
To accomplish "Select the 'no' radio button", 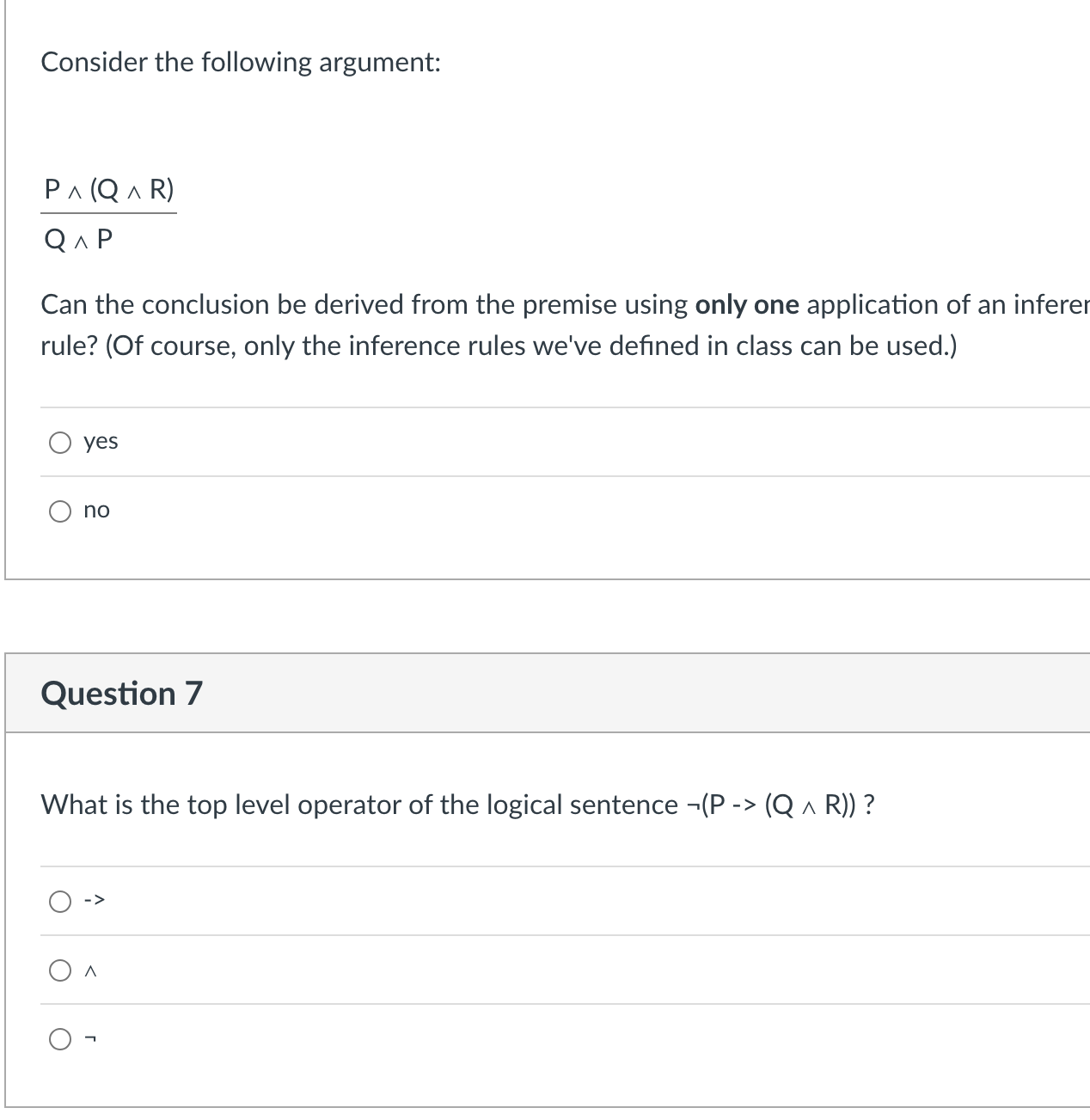I will pos(60,511).
